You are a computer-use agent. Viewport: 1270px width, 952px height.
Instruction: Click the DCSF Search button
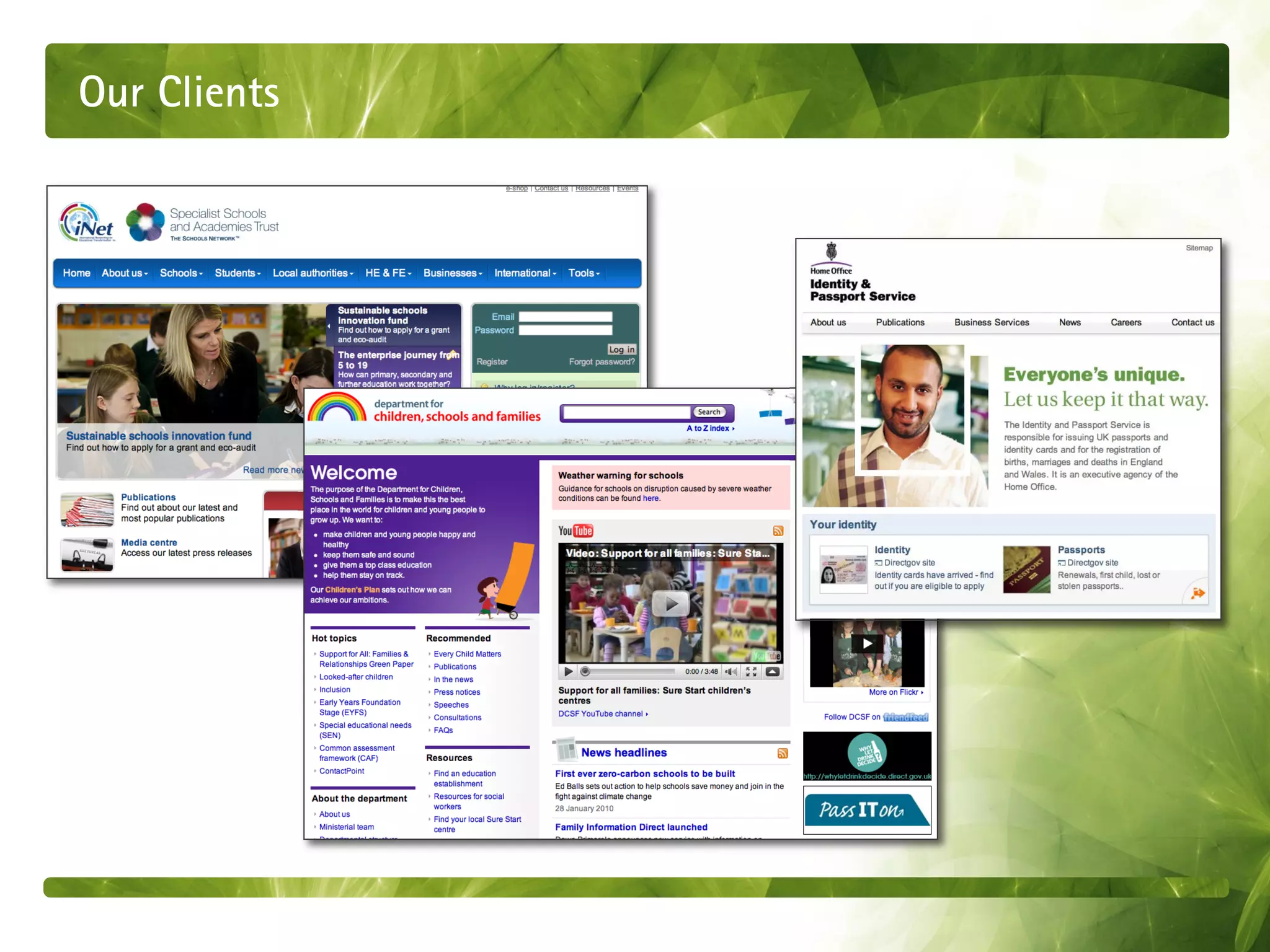pyautogui.click(x=709, y=412)
